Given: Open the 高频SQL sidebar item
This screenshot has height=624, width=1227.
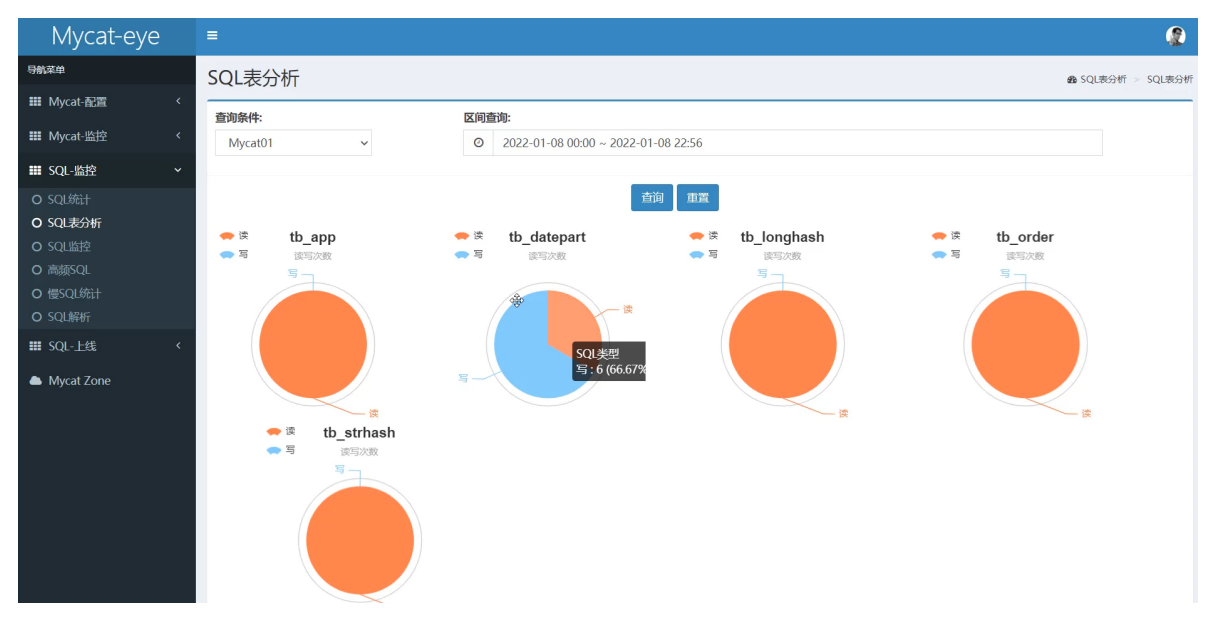Looking at the screenshot, I should pyautogui.click(x=68, y=270).
